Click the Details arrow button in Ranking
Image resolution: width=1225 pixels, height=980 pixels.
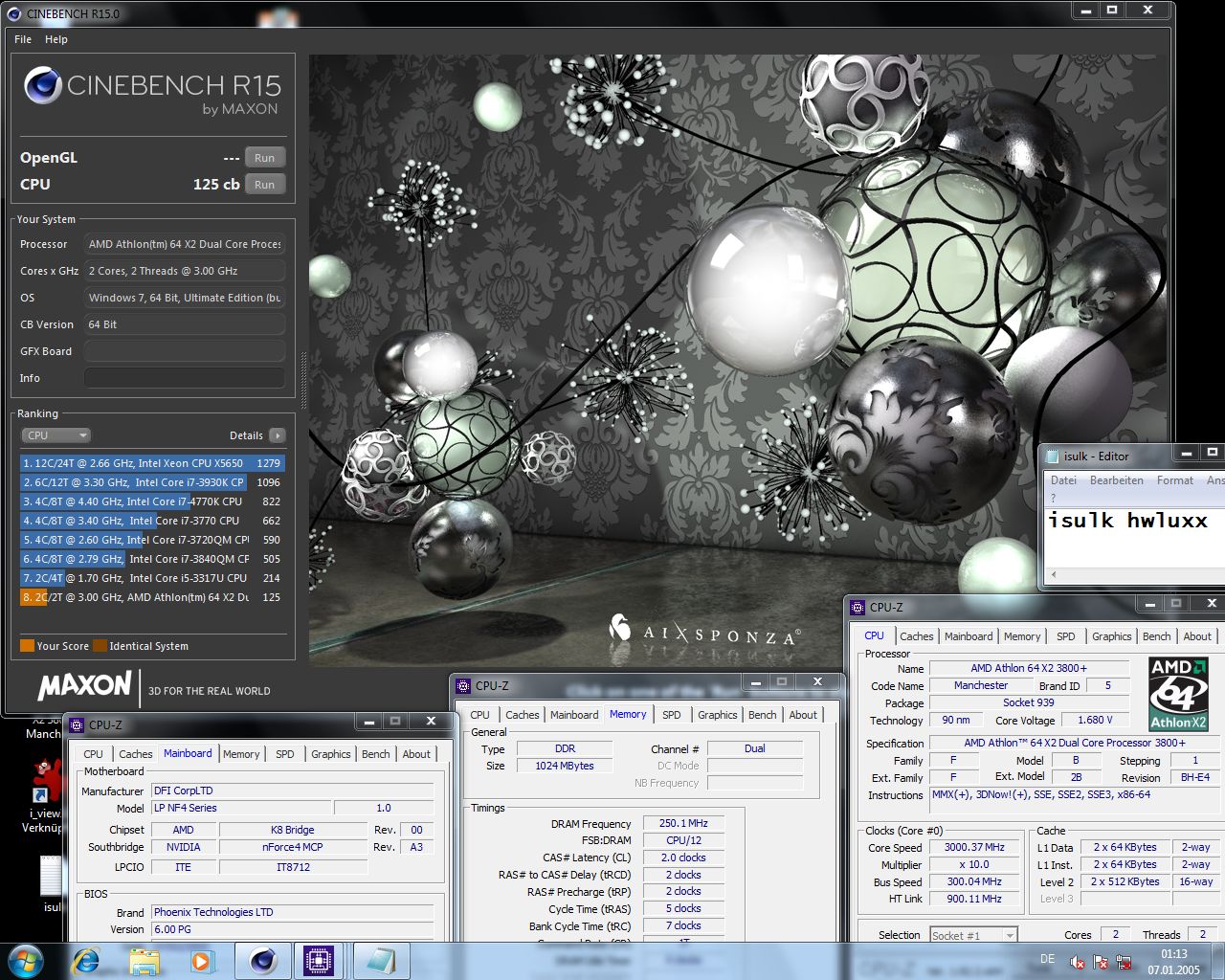(x=278, y=435)
